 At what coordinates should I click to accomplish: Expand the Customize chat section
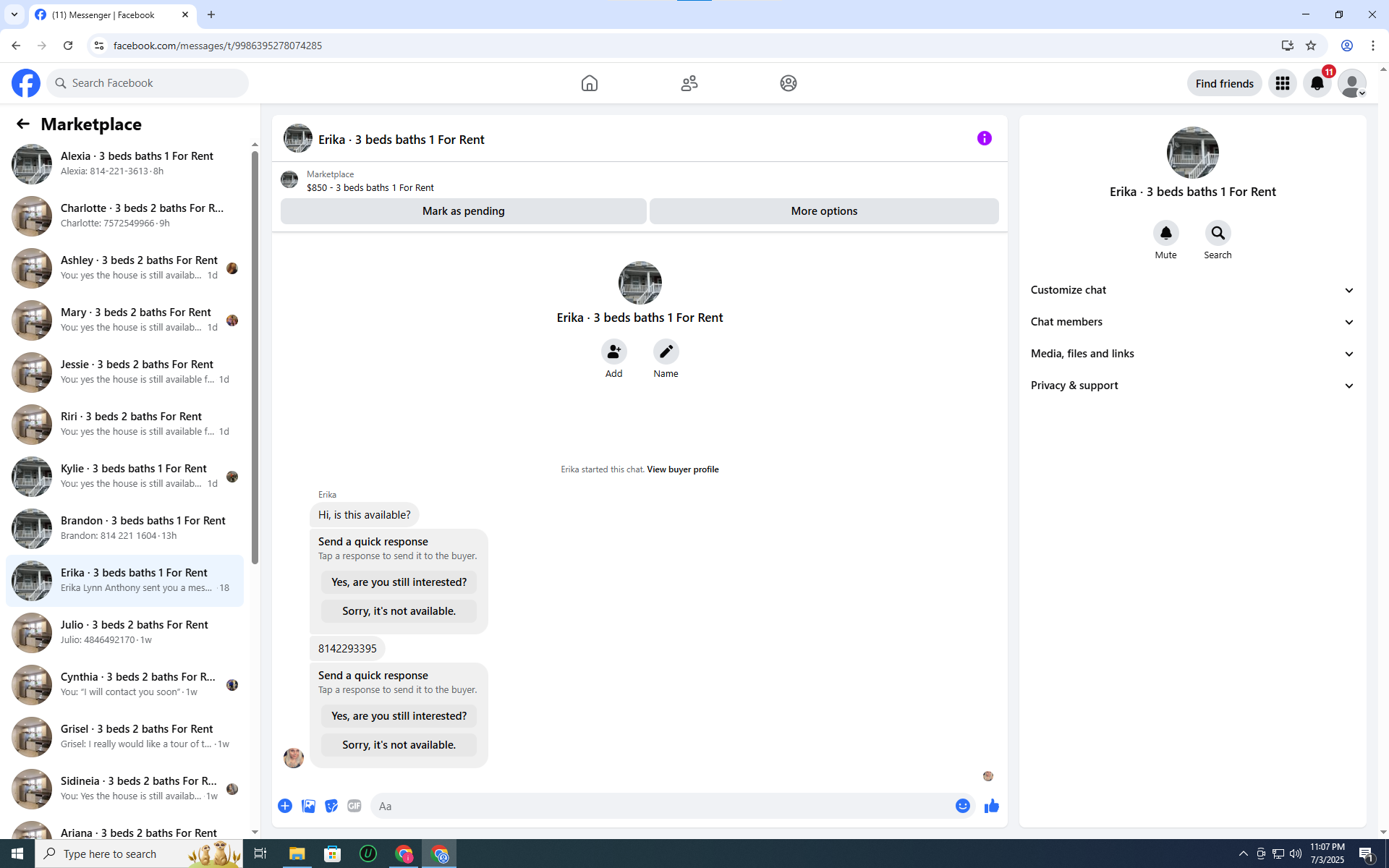pos(1192,290)
